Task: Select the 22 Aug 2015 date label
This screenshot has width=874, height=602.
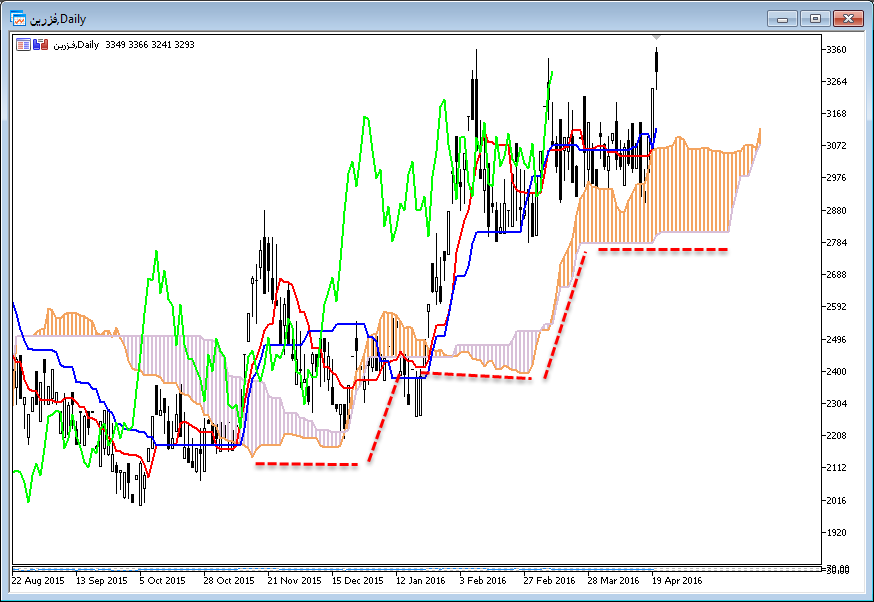Action: pos(37,580)
